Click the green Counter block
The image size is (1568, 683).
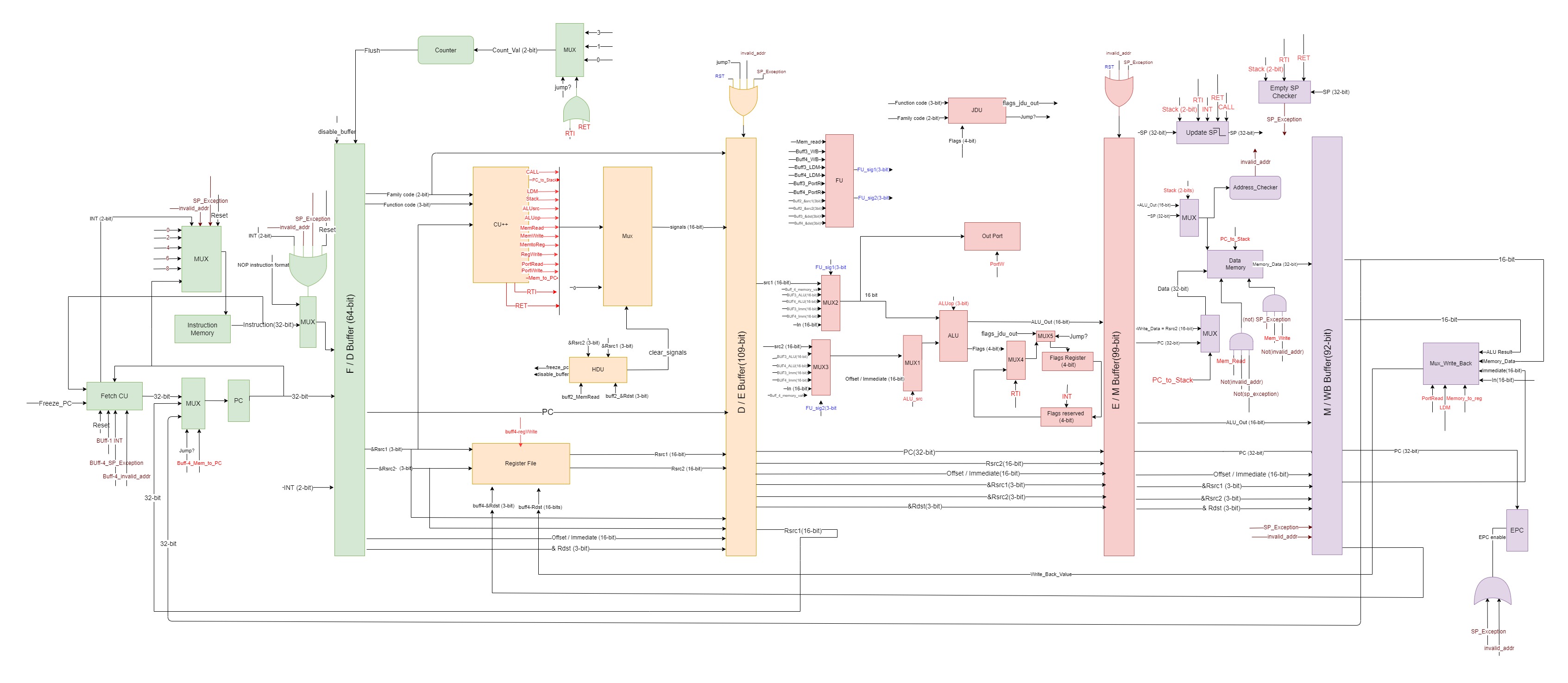[x=445, y=50]
